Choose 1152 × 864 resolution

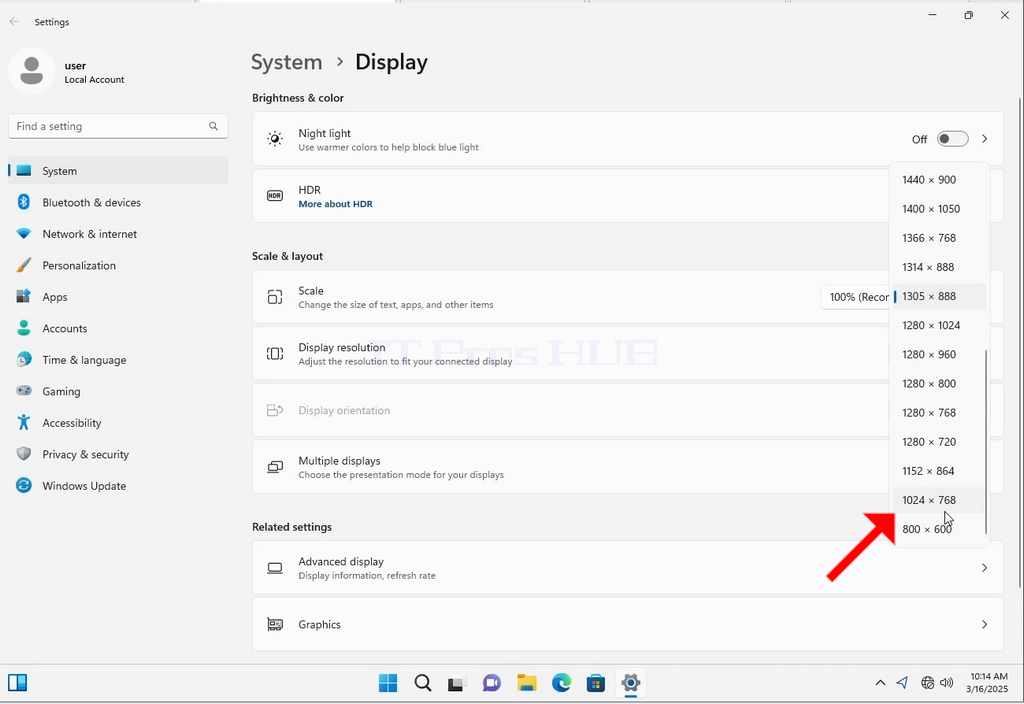[939, 471]
